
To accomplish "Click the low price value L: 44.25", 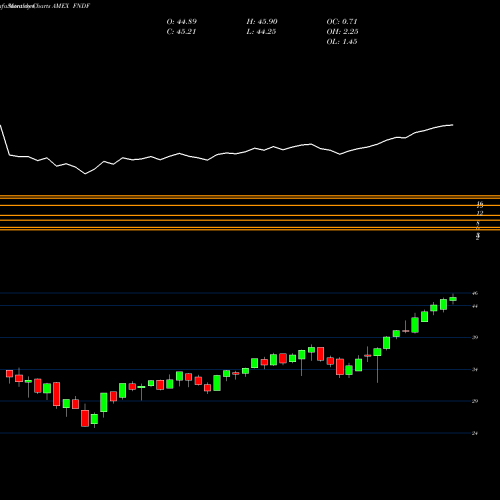I will tap(261, 32).
